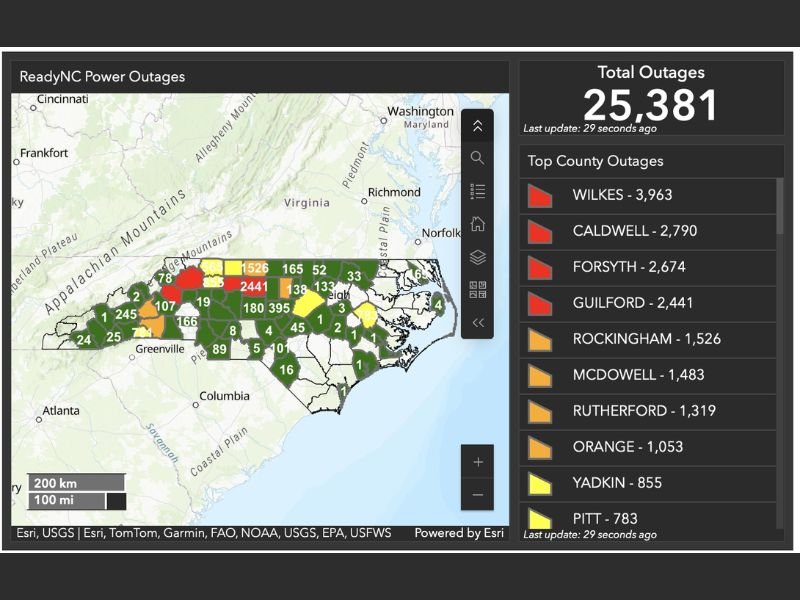Zoom in with the plus control
This screenshot has width=800, height=600.
click(x=478, y=462)
